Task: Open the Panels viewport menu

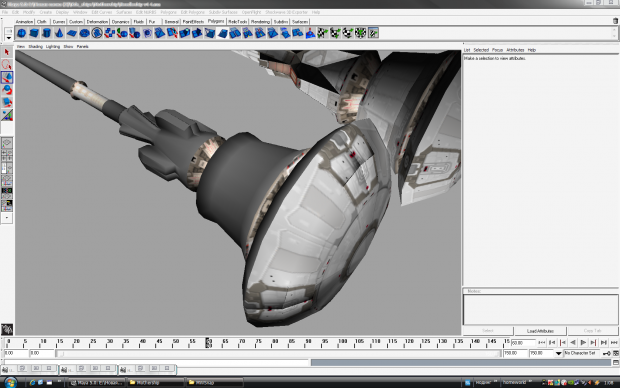Action: [82, 47]
